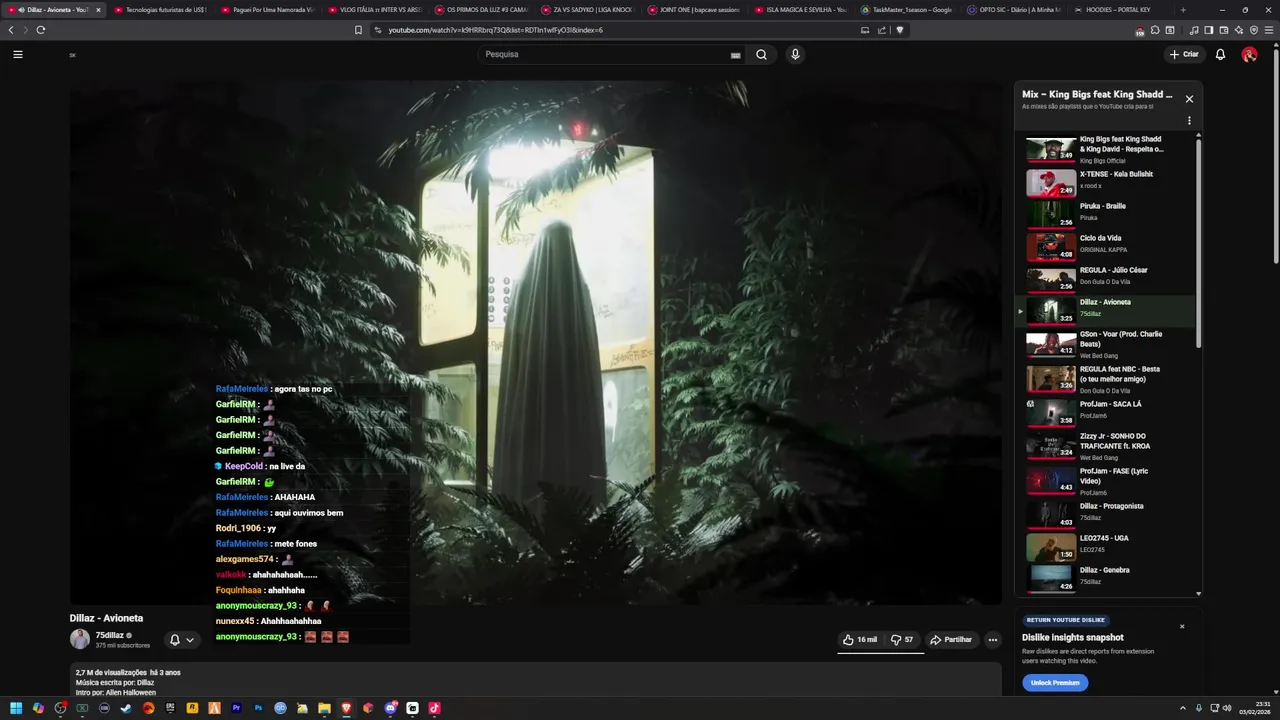1280x720 pixels.
Task: Open Discord from the taskbar
Action: tap(390, 708)
